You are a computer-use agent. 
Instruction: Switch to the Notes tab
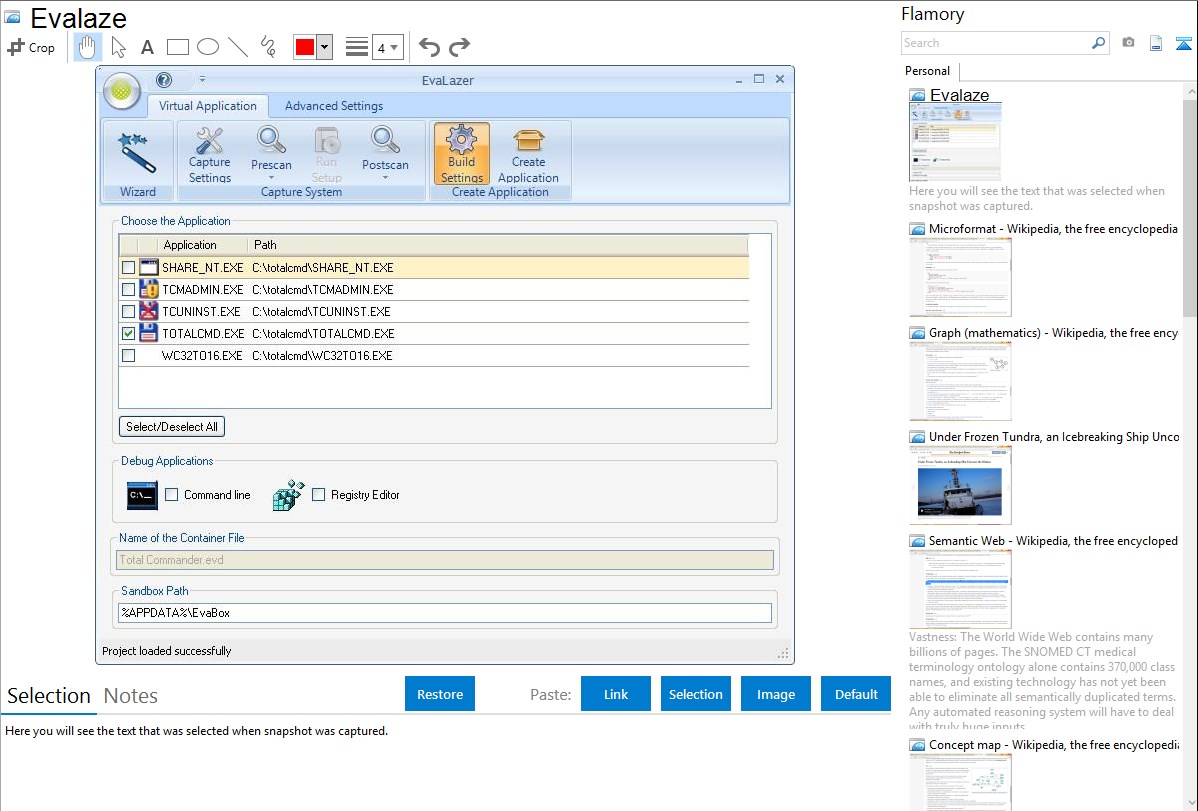pos(131,696)
